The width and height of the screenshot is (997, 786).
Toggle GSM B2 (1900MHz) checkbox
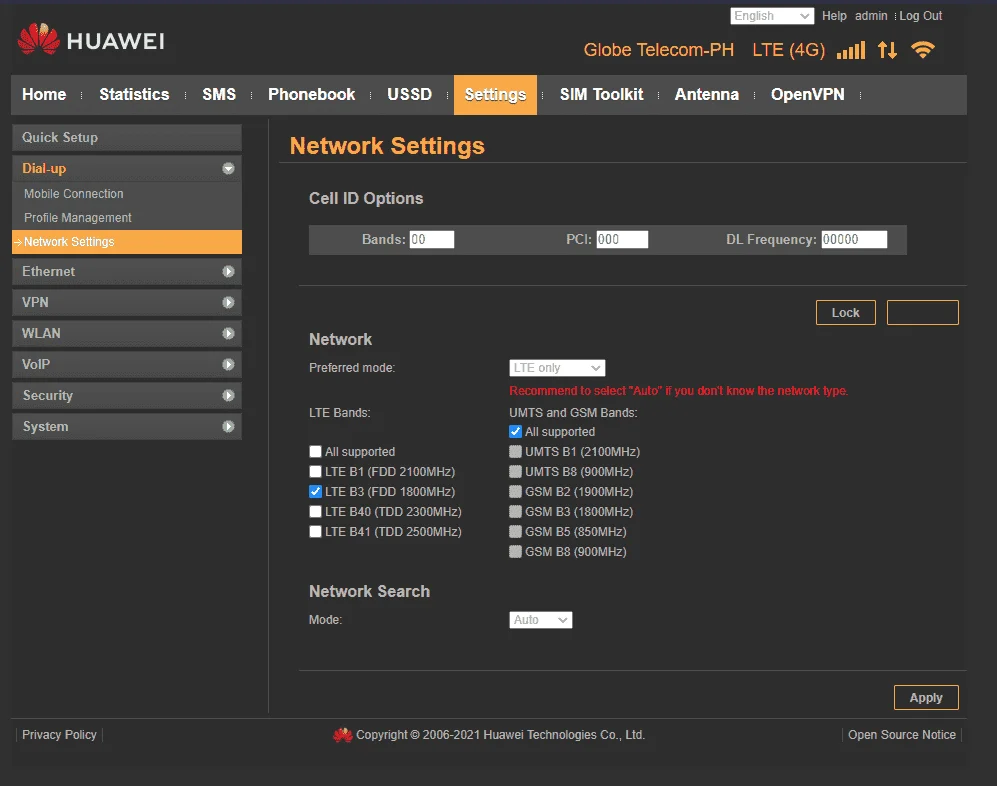coord(516,492)
